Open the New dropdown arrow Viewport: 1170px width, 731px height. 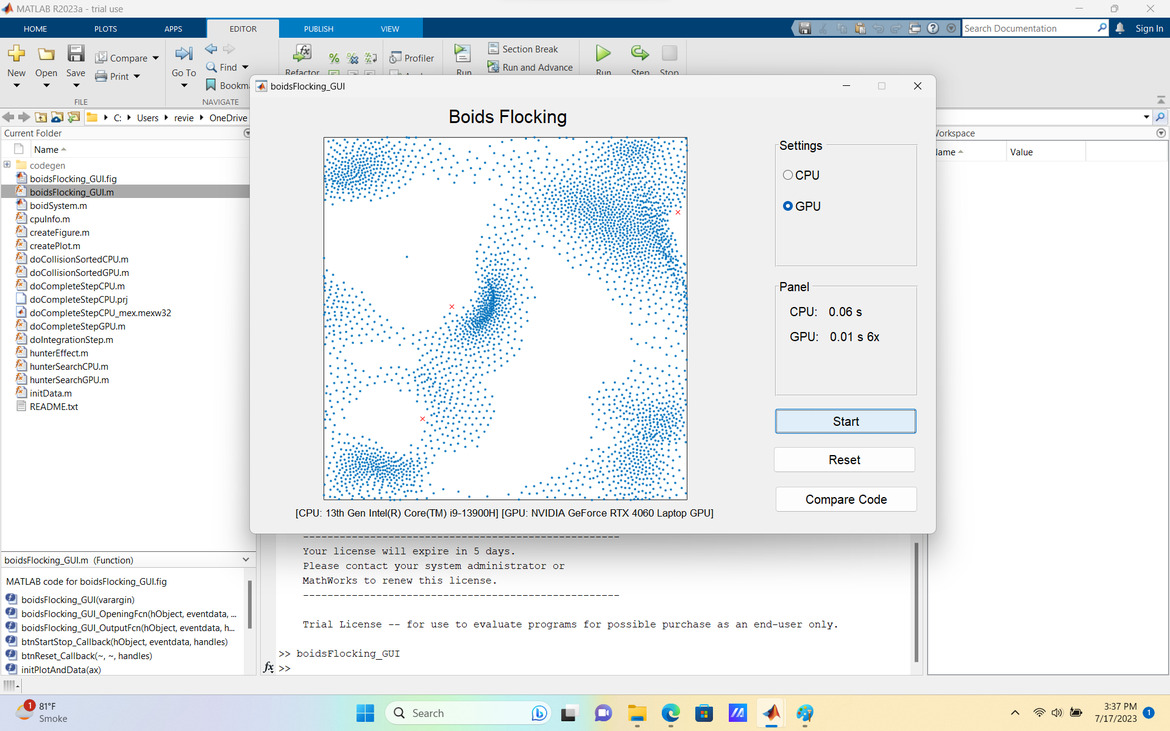16,86
